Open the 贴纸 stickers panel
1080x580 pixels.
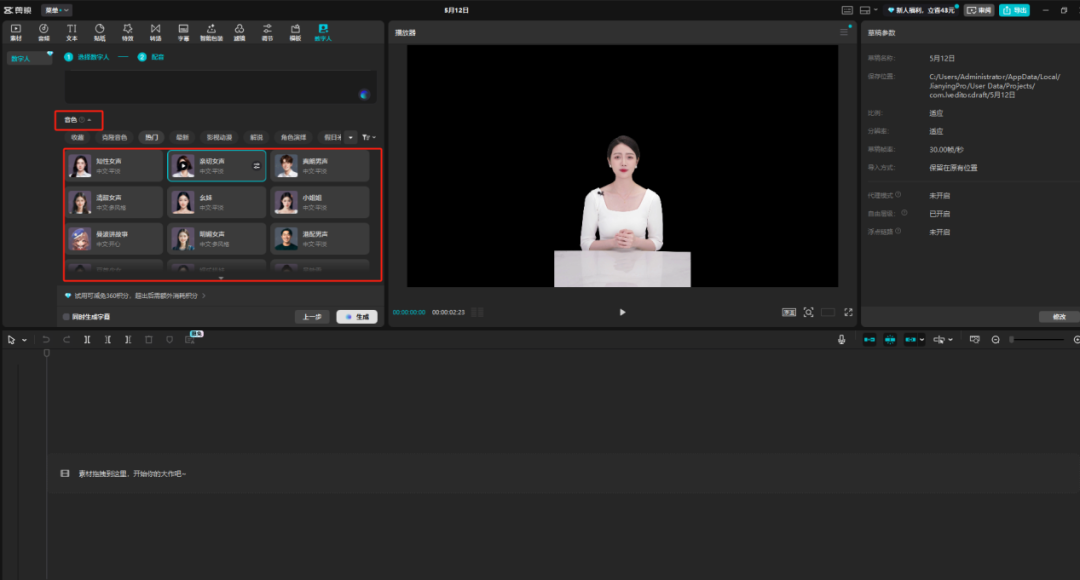click(x=99, y=32)
